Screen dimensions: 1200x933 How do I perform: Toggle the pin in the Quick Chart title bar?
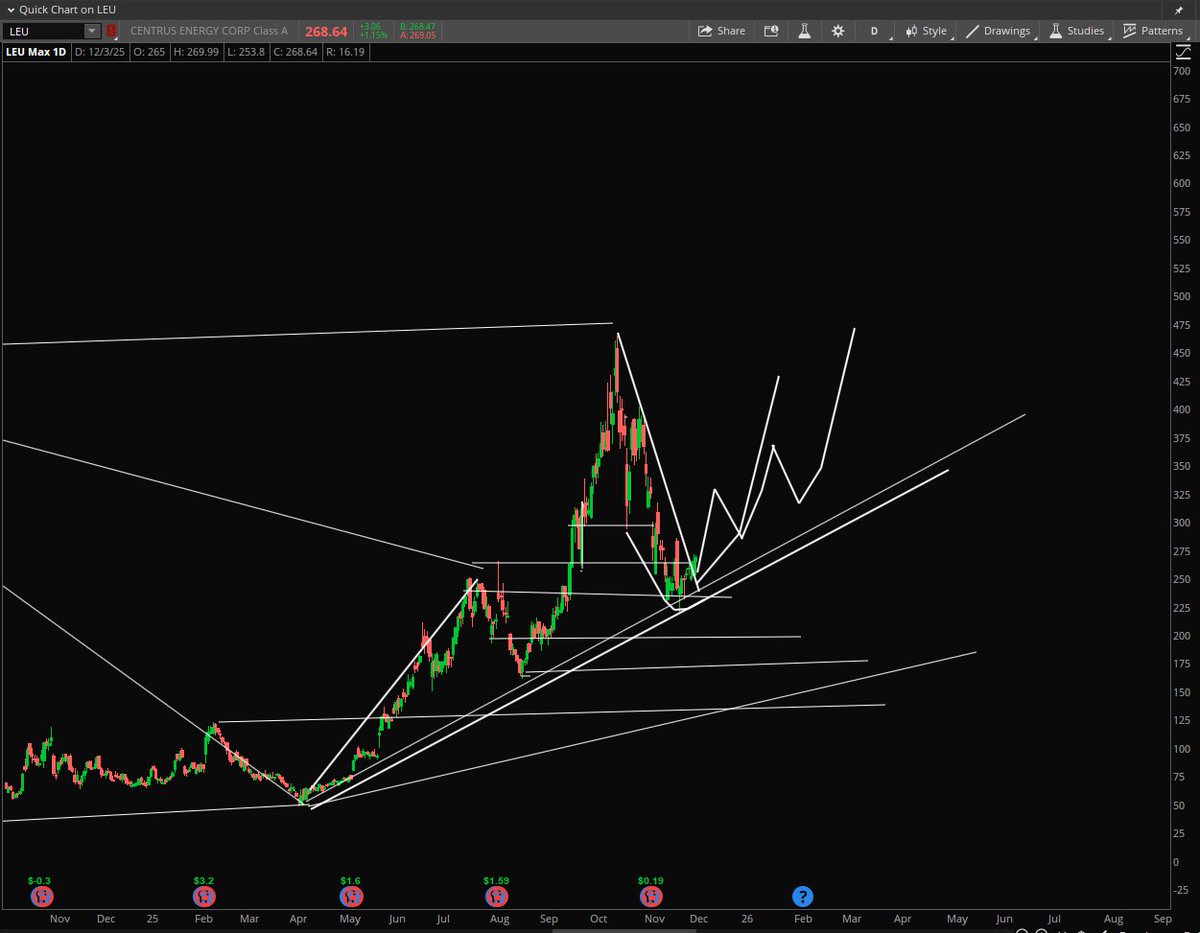pyautogui.click(x=1179, y=10)
